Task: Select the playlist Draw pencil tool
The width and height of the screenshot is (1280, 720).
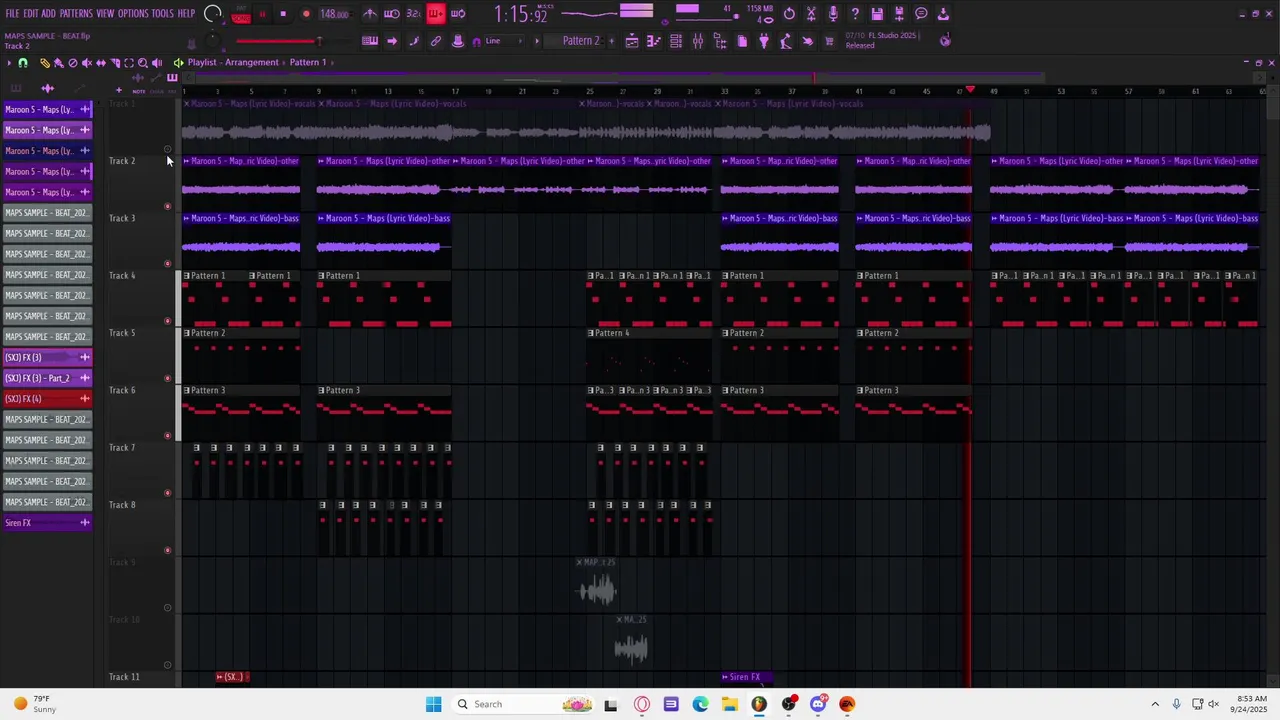Action: pos(45,63)
